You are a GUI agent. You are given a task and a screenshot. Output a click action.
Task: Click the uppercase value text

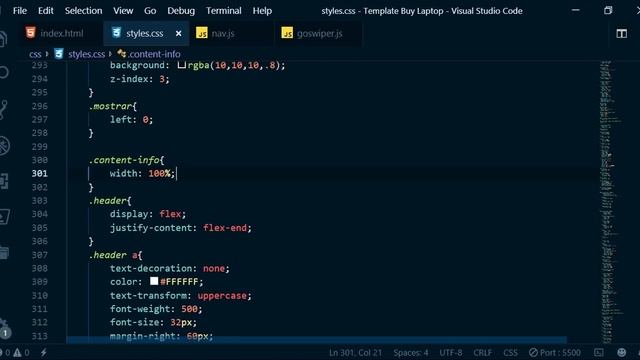pyautogui.click(x=222, y=296)
